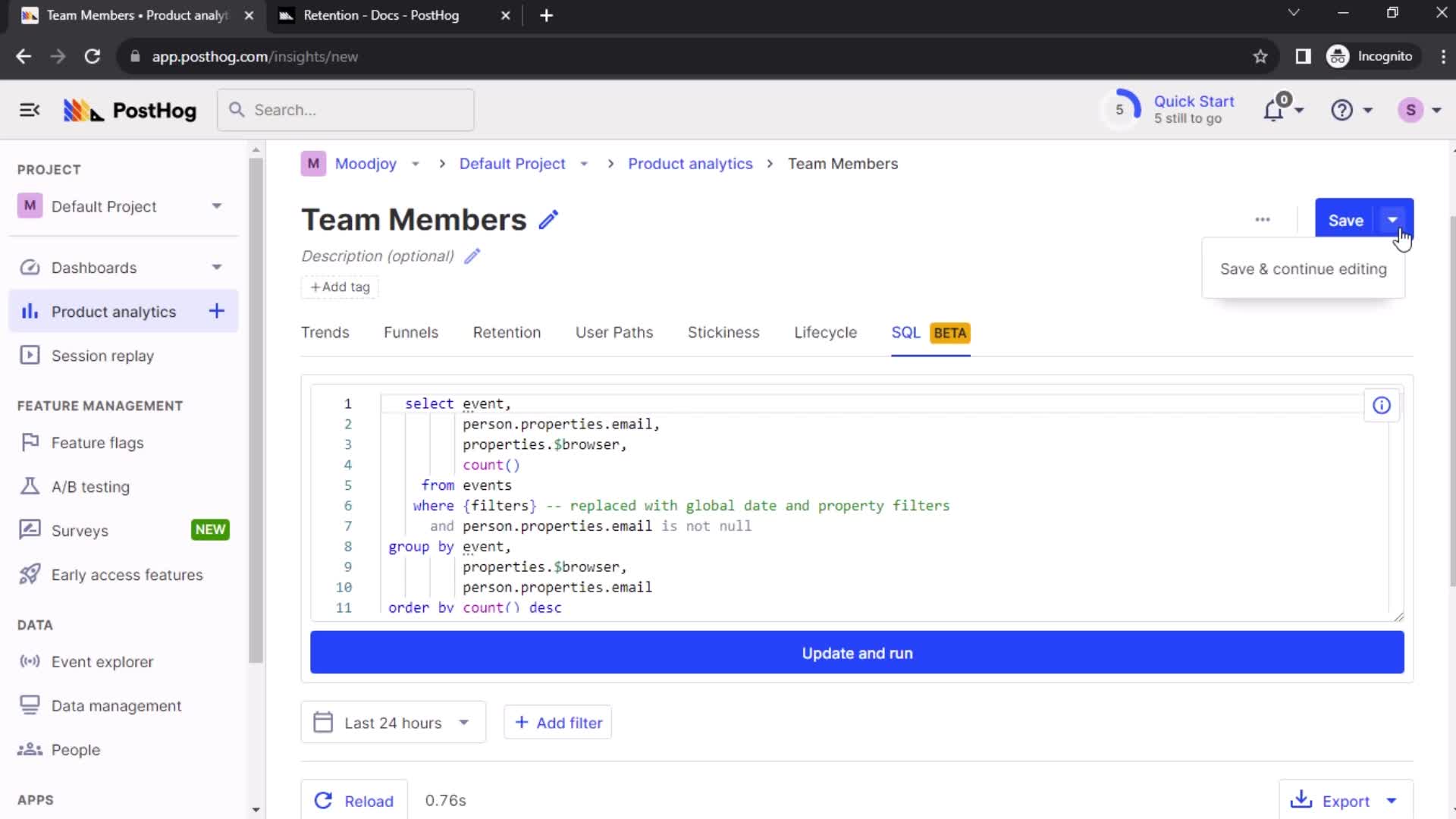Select the Product analytics nav item
The height and width of the screenshot is (819, 1456).
(x=113, y=311)
